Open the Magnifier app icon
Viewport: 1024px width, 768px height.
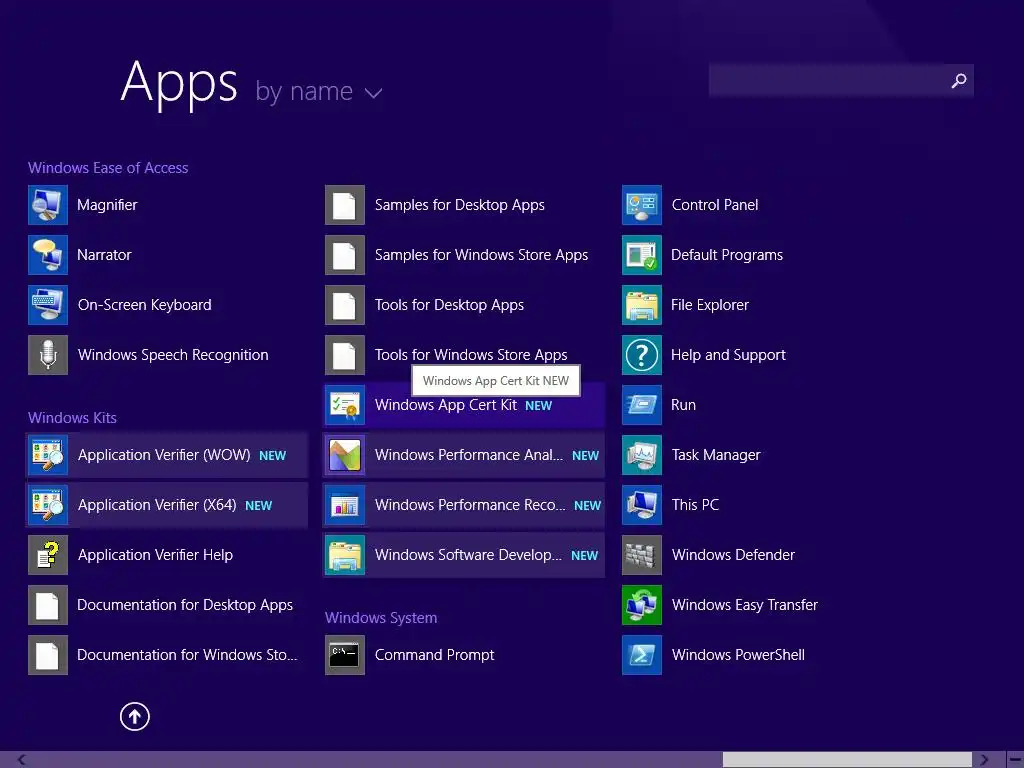pyautogui.click(x=48, y=205)
